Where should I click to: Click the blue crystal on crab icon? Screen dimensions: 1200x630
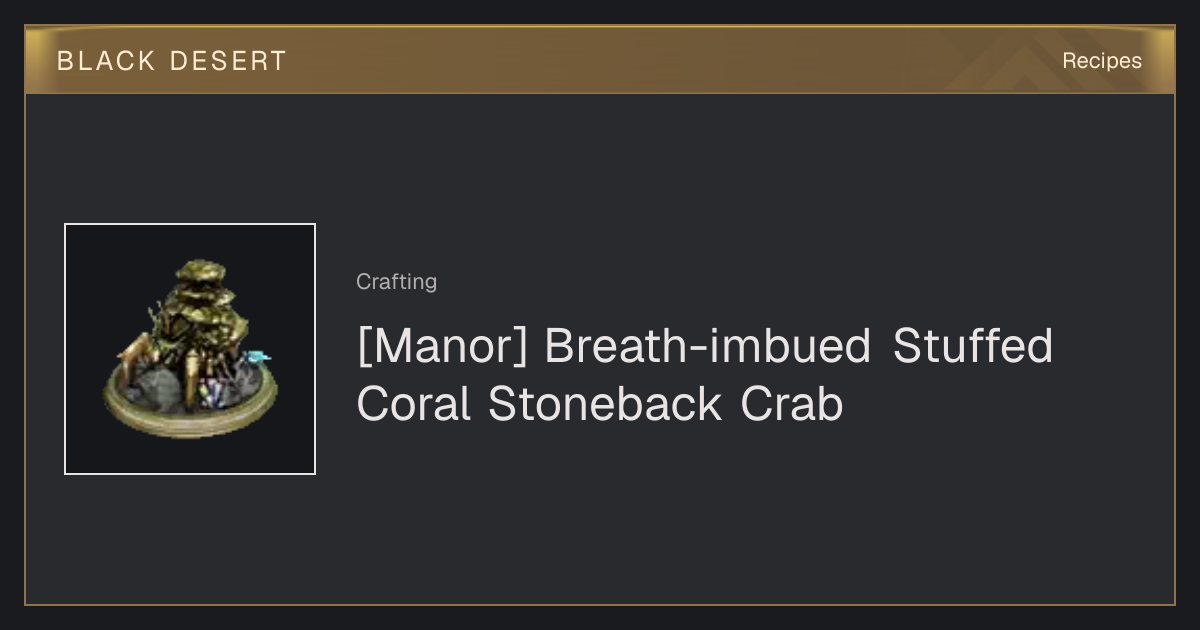(x=259, y=355)
